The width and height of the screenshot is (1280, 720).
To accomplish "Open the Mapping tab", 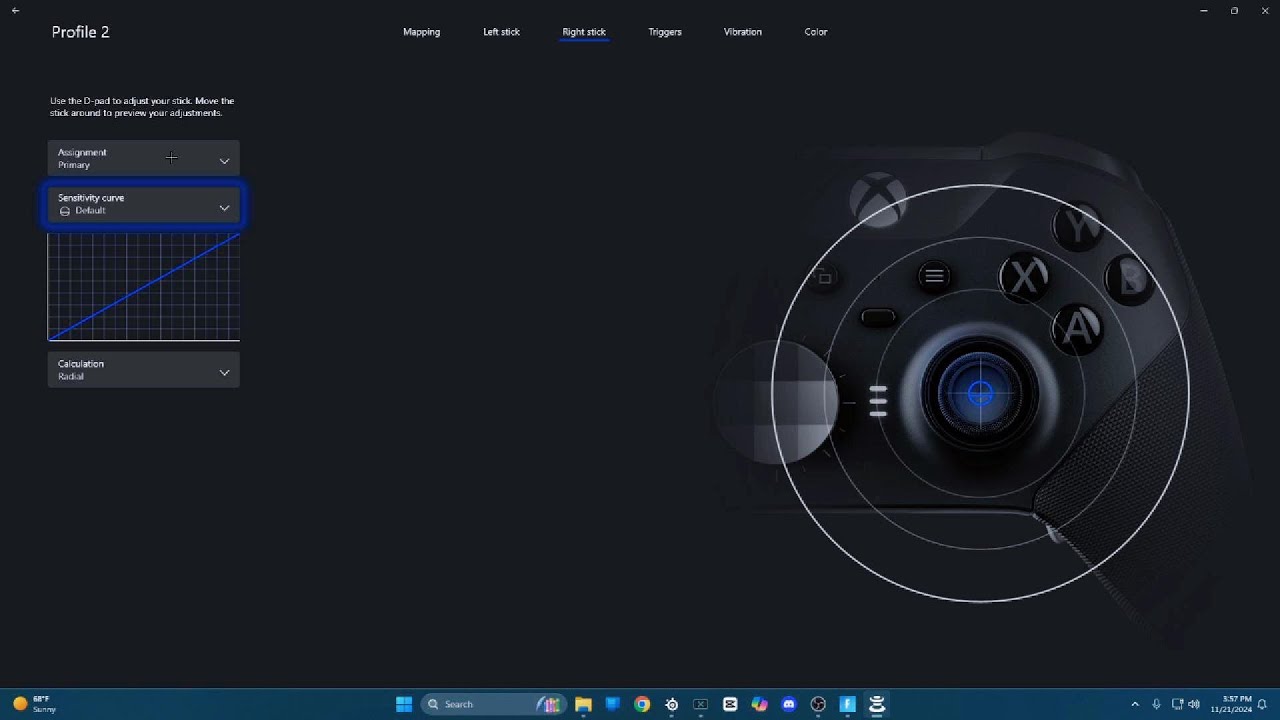I will click(x=421, y=32).
